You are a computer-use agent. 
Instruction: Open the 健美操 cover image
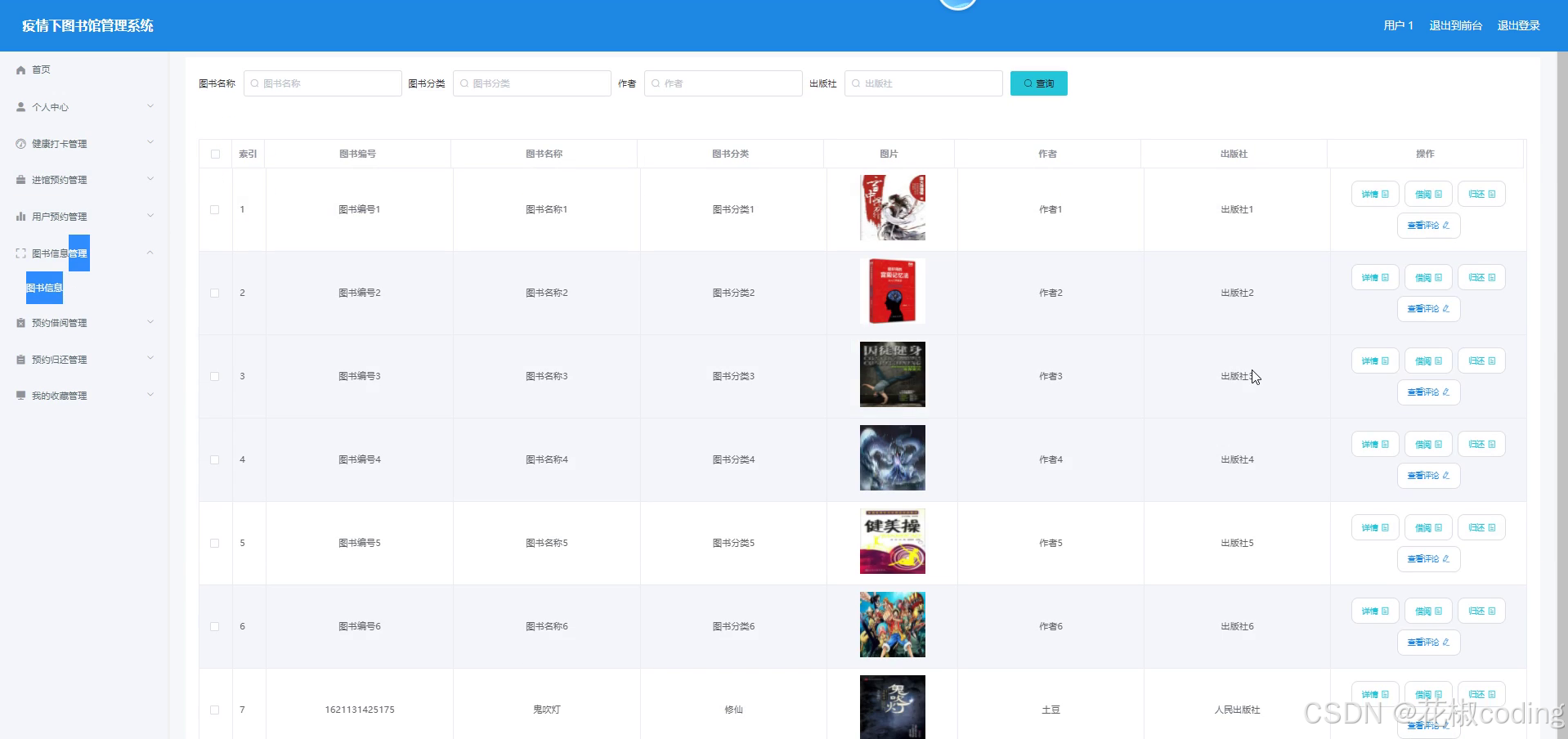[x=892, y=541]
